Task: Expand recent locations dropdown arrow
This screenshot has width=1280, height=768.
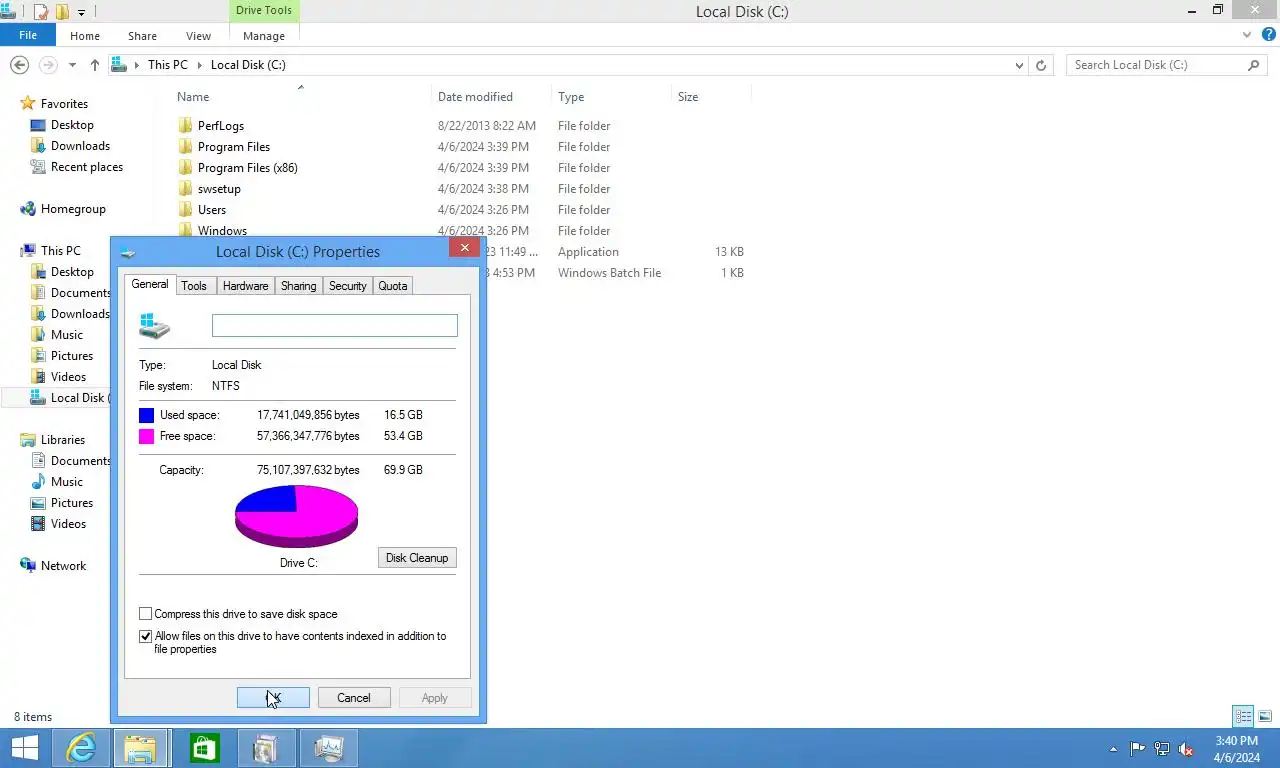Action: coord(72,65)
